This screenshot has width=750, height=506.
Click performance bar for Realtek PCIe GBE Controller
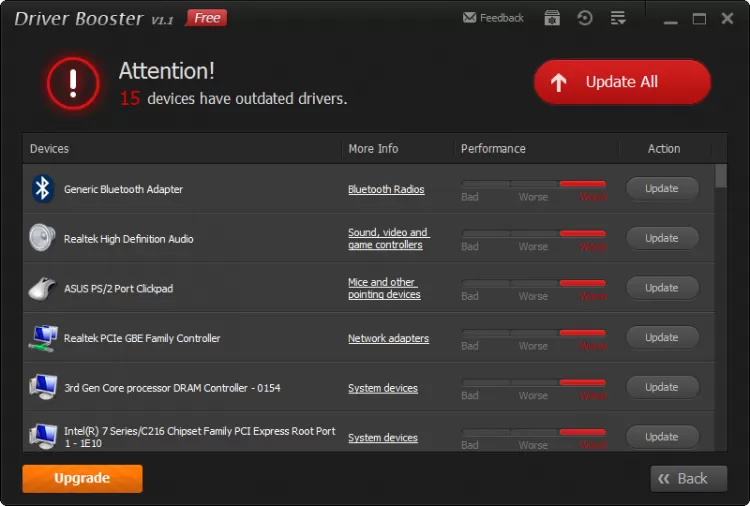(x=534, y=333)
